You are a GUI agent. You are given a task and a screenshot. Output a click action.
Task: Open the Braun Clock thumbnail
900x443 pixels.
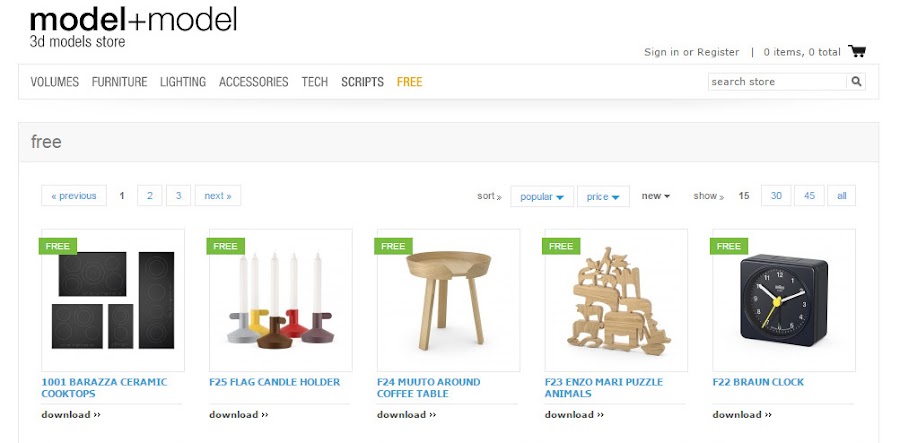click(783, 300)
